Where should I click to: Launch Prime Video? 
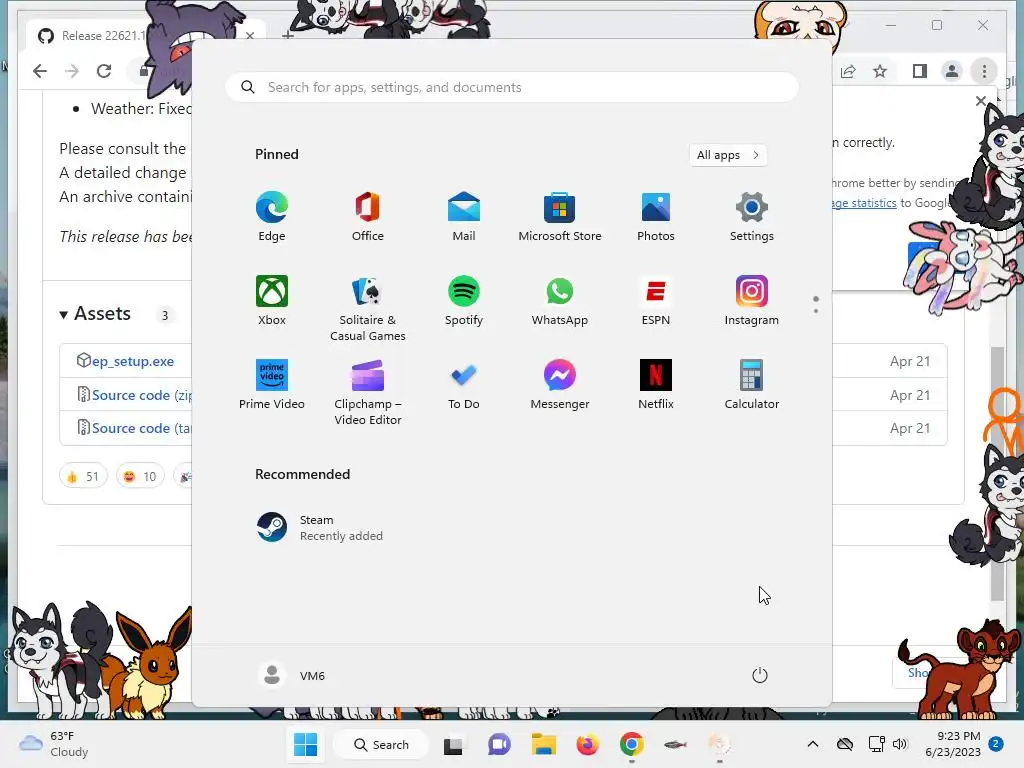pos(272,385)
